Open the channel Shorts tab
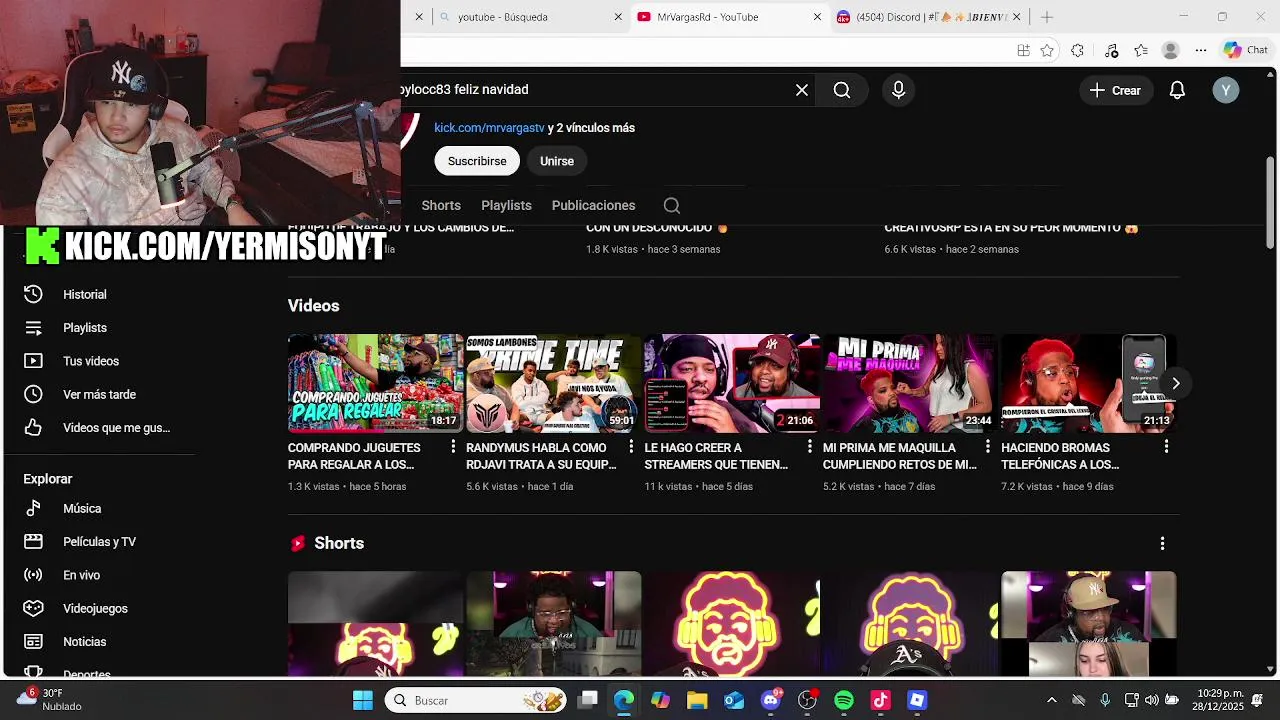The width and height of the screenshot is (1280, 720). pos(441,205)
